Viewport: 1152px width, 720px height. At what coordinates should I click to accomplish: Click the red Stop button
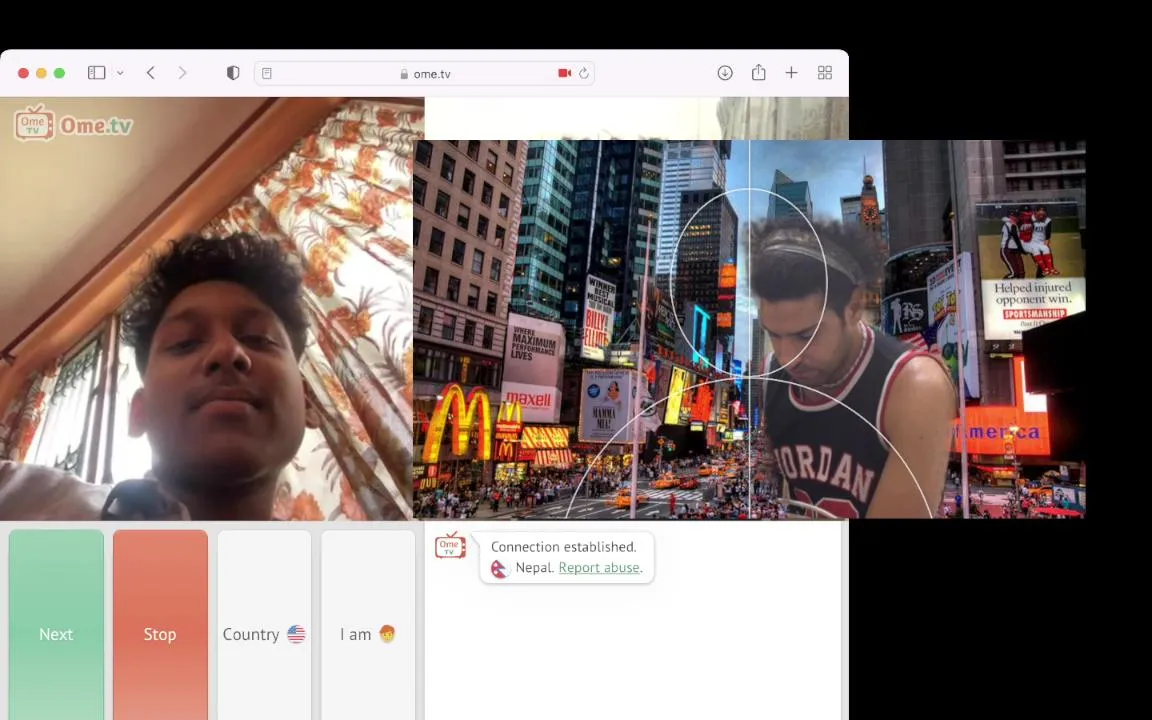[160, 625]
